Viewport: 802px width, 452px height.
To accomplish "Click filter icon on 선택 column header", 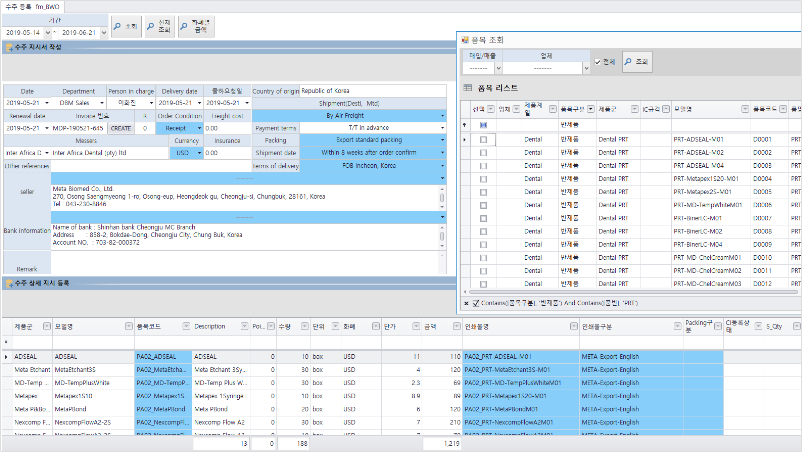I will (491, 109).
